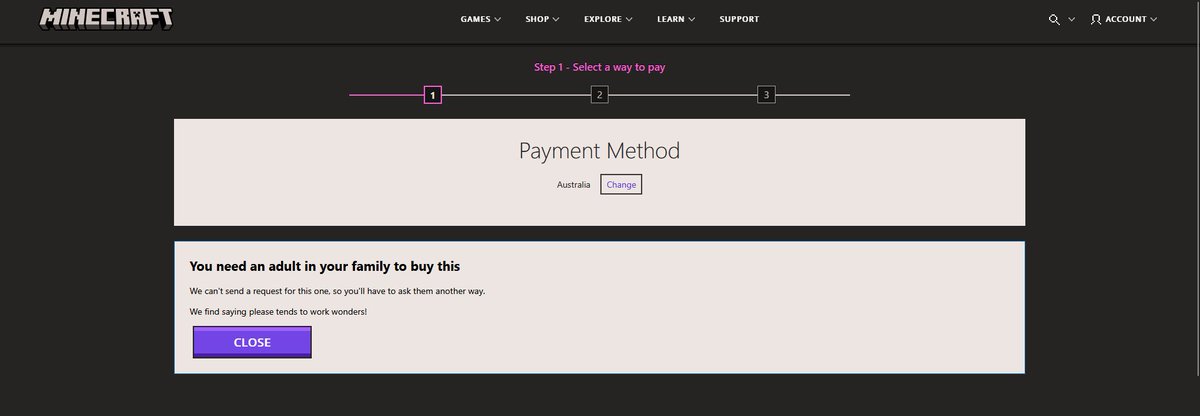Open the Games menu
Viewport: 1200px width, 416px height.
(x=481, y=19)
